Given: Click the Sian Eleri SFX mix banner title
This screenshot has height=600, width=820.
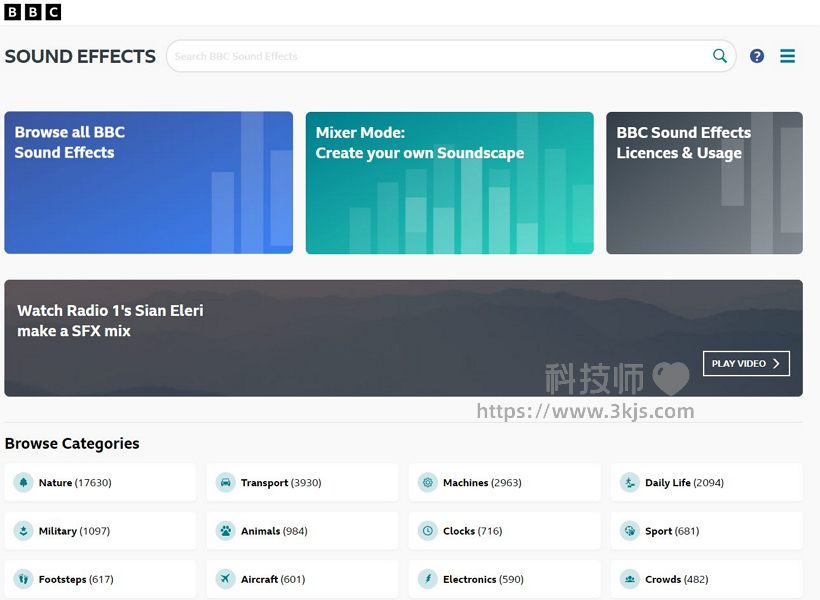Looking at the screenshot, I should 110,321.
